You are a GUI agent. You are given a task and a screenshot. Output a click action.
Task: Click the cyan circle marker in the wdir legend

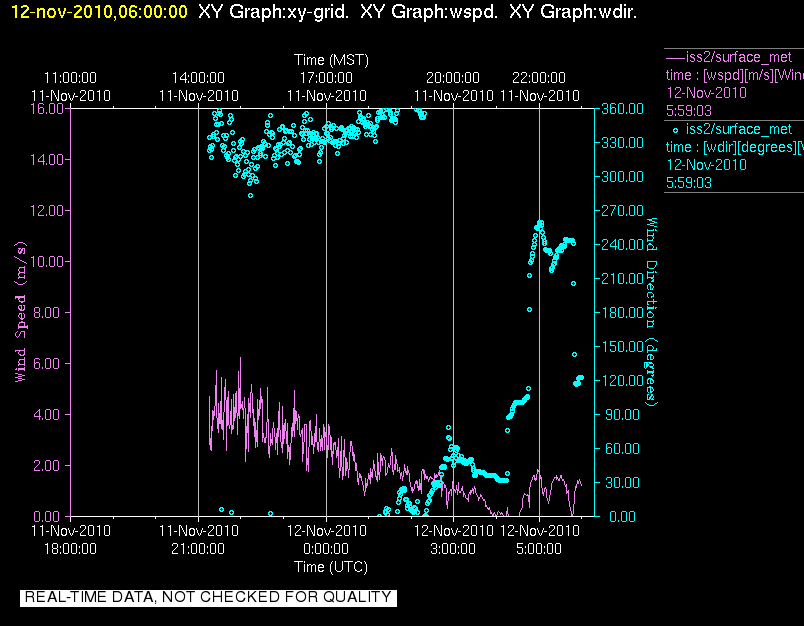(675, 131)
